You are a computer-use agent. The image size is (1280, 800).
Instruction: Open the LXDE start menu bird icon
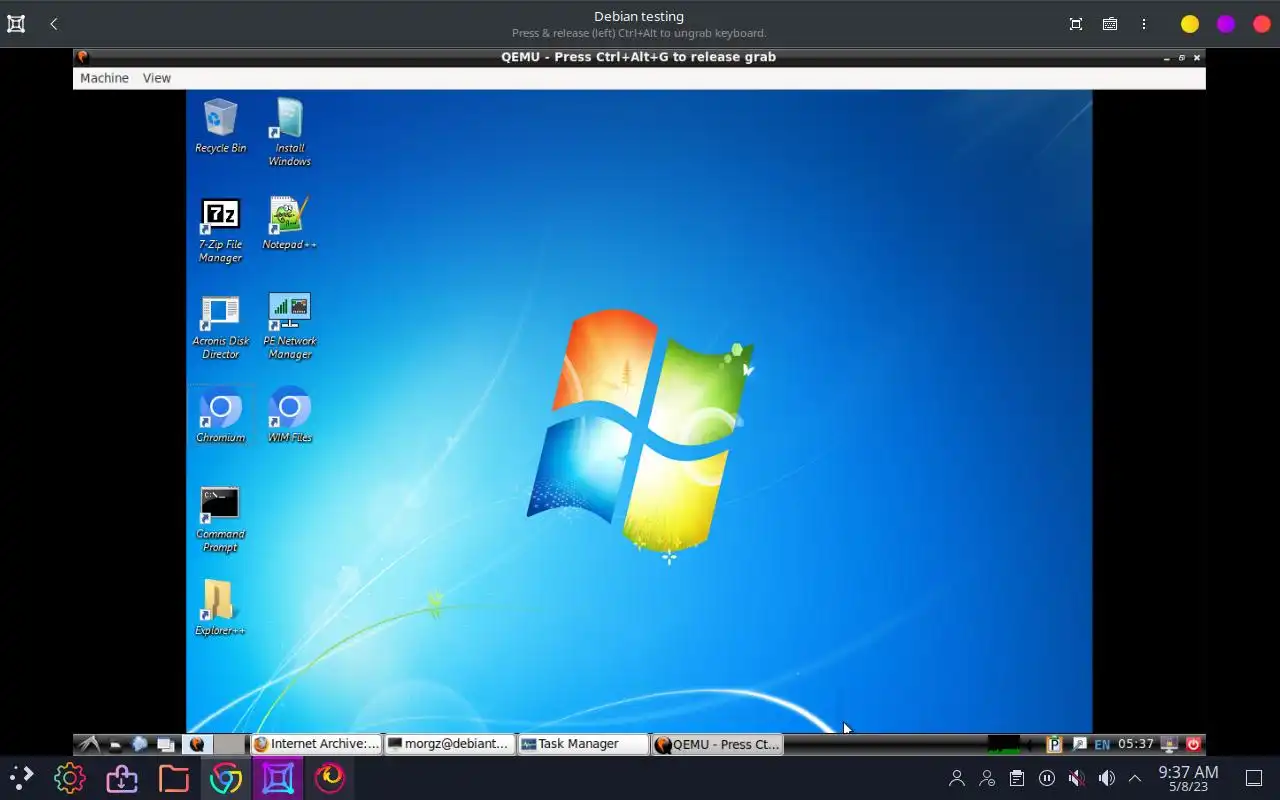click(x=89, y=744)
